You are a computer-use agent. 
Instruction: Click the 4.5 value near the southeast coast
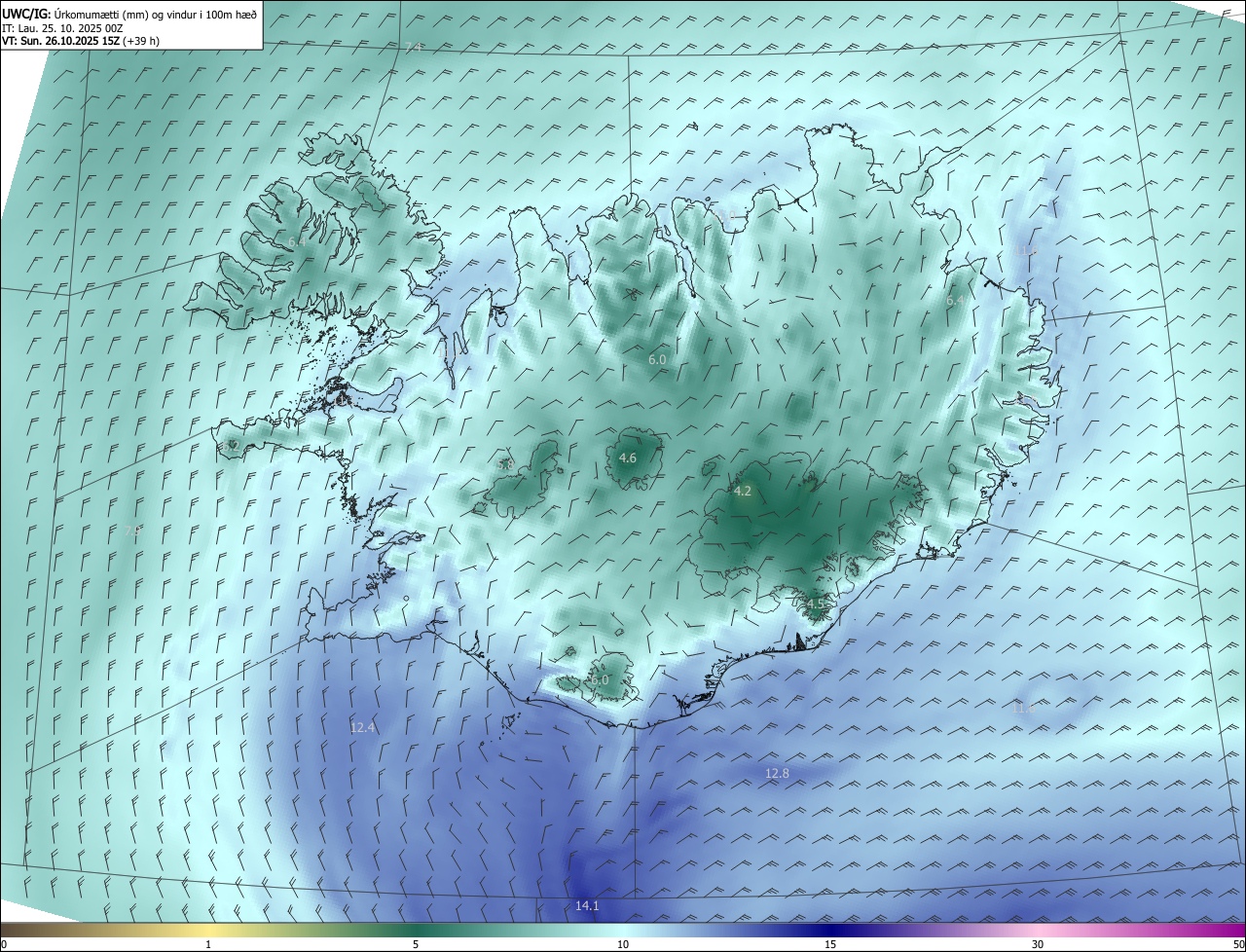click(815, 604)
